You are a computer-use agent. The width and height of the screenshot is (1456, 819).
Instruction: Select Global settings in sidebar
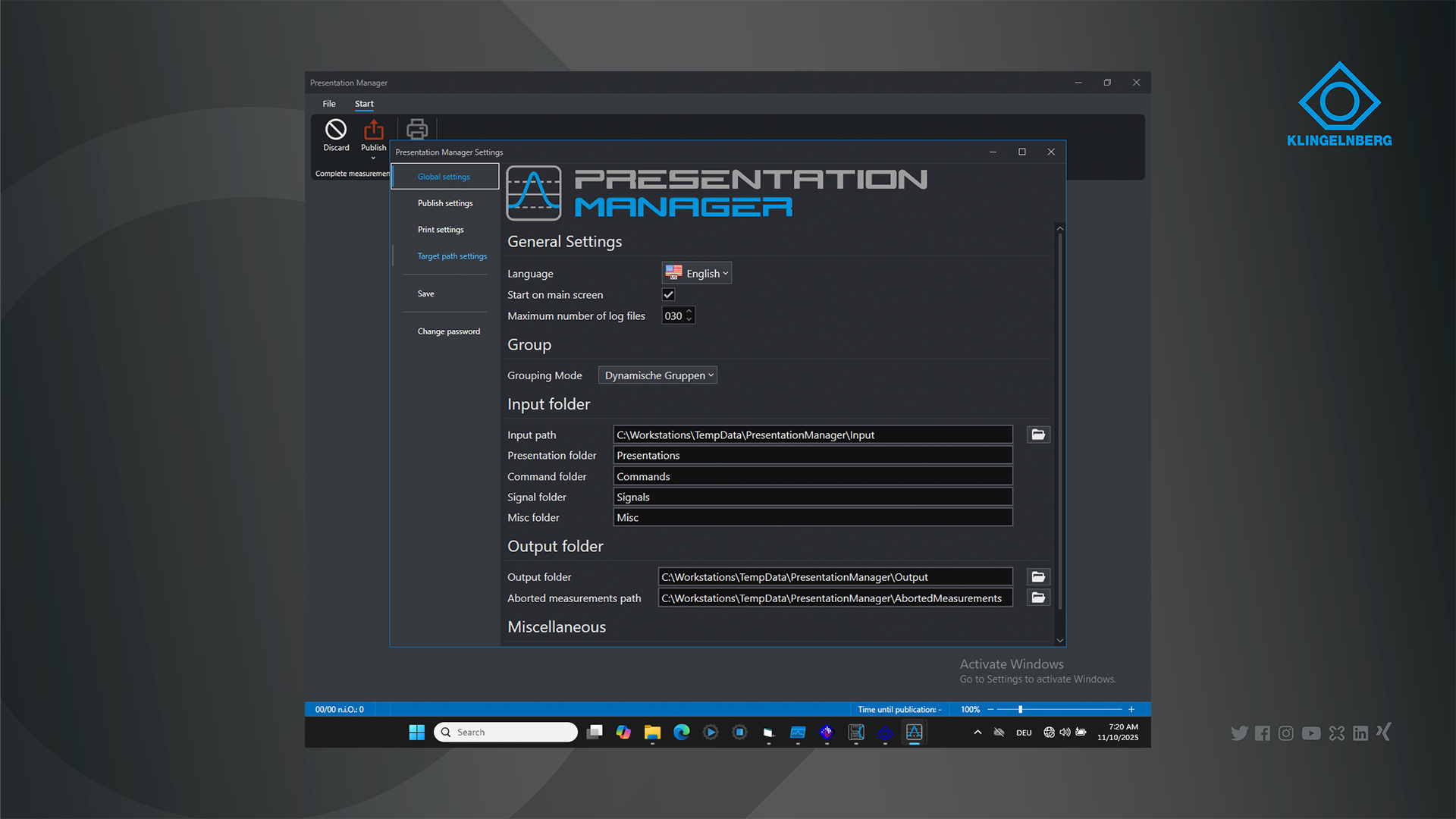[x=445, y=177]
